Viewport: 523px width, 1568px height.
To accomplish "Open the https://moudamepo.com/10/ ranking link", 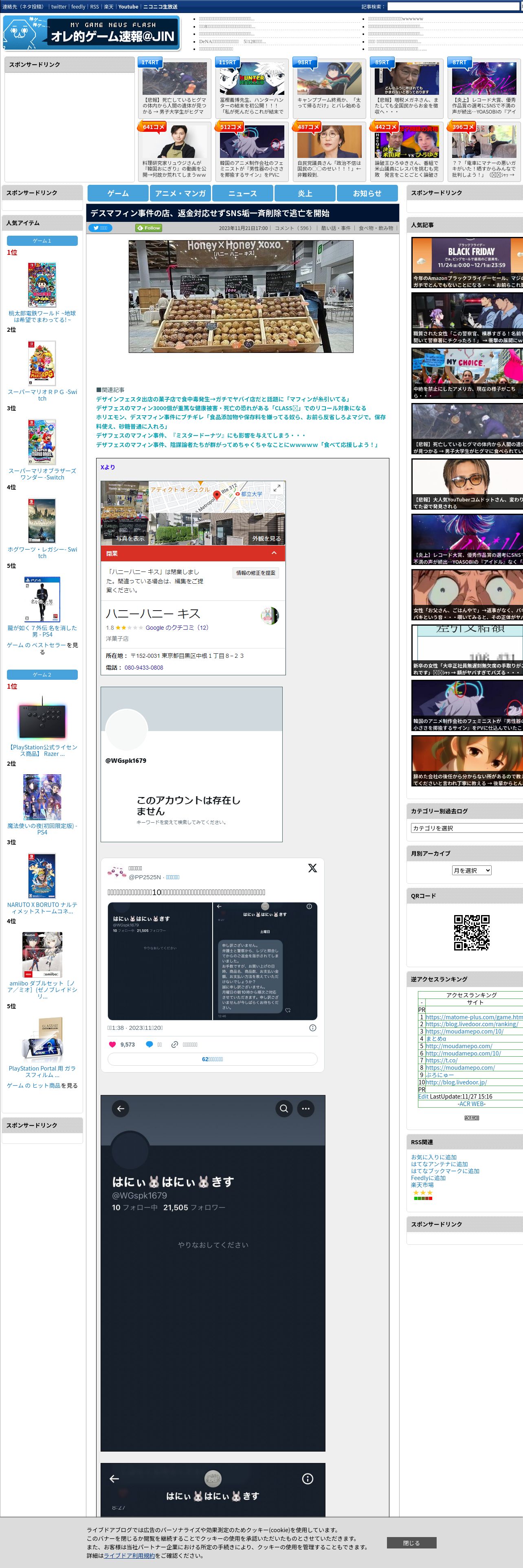I will click(464, 1031).
